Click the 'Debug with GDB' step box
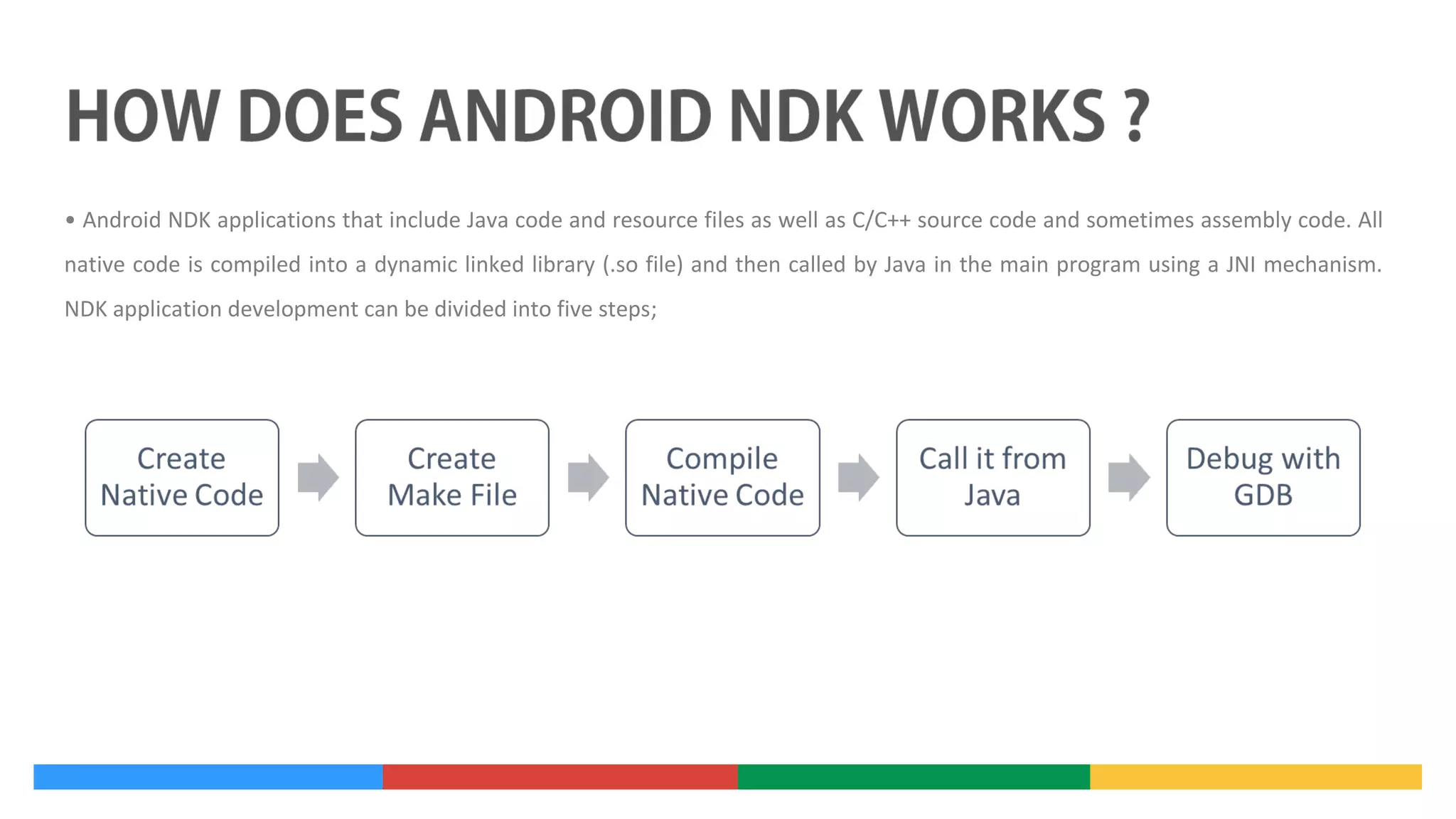The height and width of the screenshot is (819, 1456). pyautogui.click(x=1263, y=478)
